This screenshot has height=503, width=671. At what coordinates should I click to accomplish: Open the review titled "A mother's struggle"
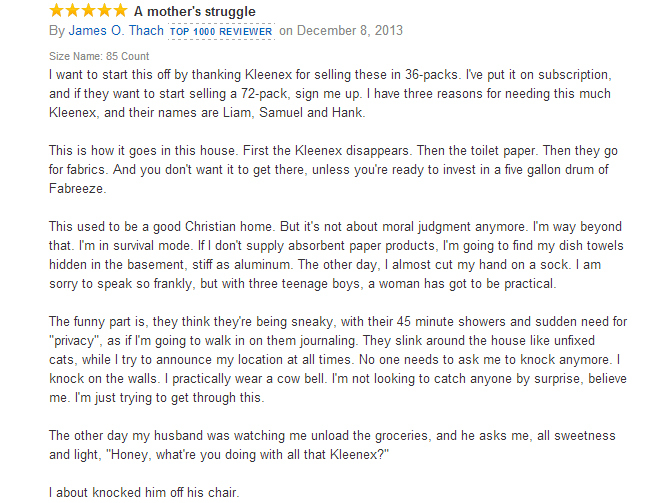click(x=195, y=12)
